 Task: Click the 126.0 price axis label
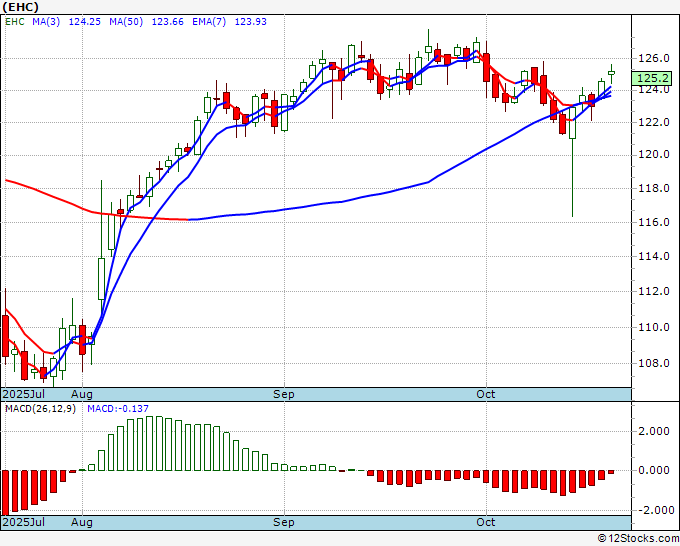pyautogui.click(x=654, y=58)
